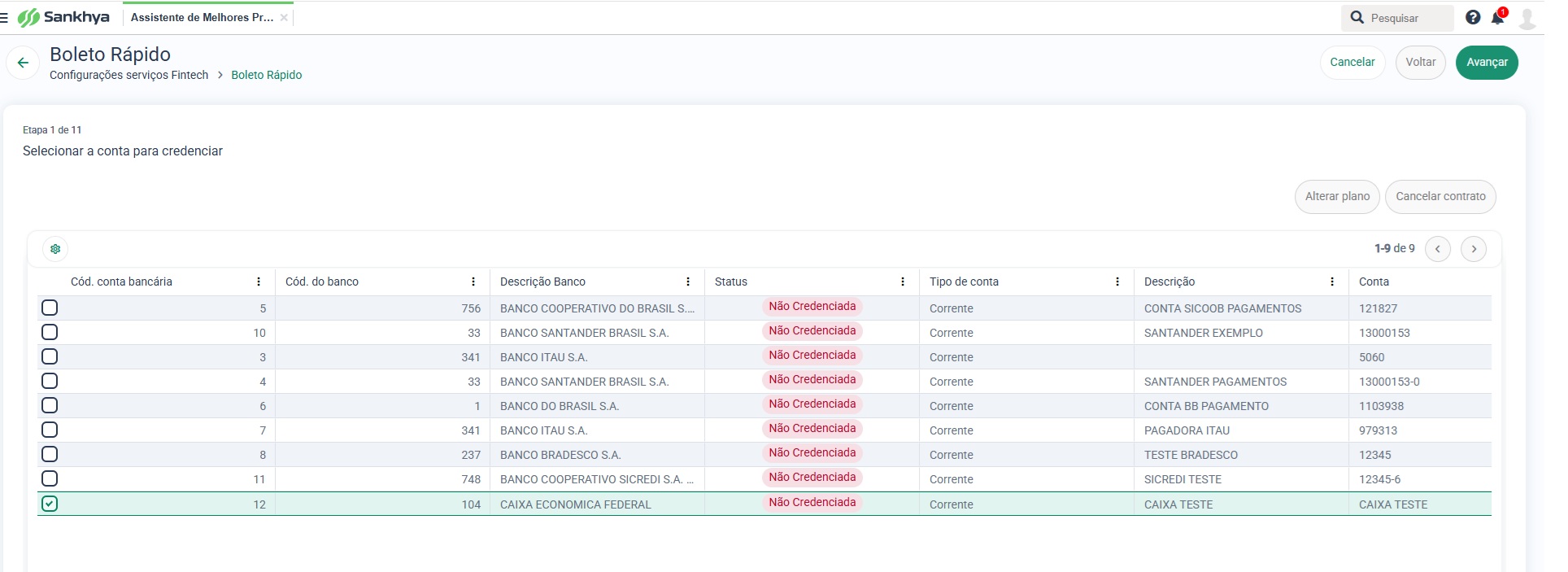The image size is (1568, 572).
Task: Click BANCO COOPERATIVO SICREDI S.A. cell
Action: (x=597, y=479)
